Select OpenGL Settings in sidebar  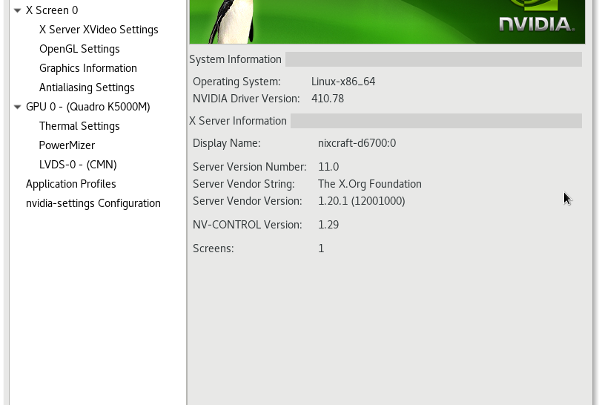(x=79, y=49)
